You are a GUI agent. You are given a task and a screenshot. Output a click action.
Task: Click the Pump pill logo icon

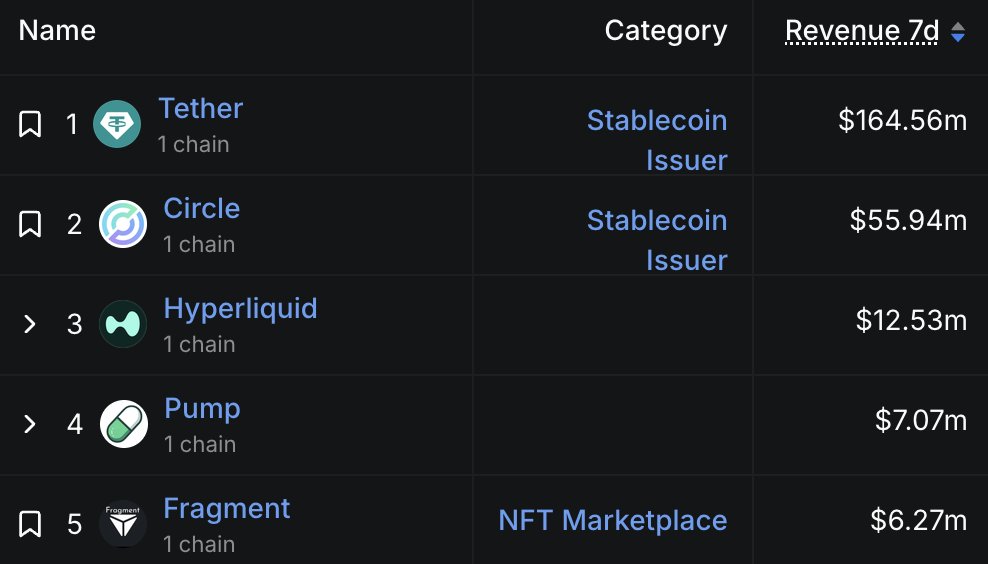[123, 425]
